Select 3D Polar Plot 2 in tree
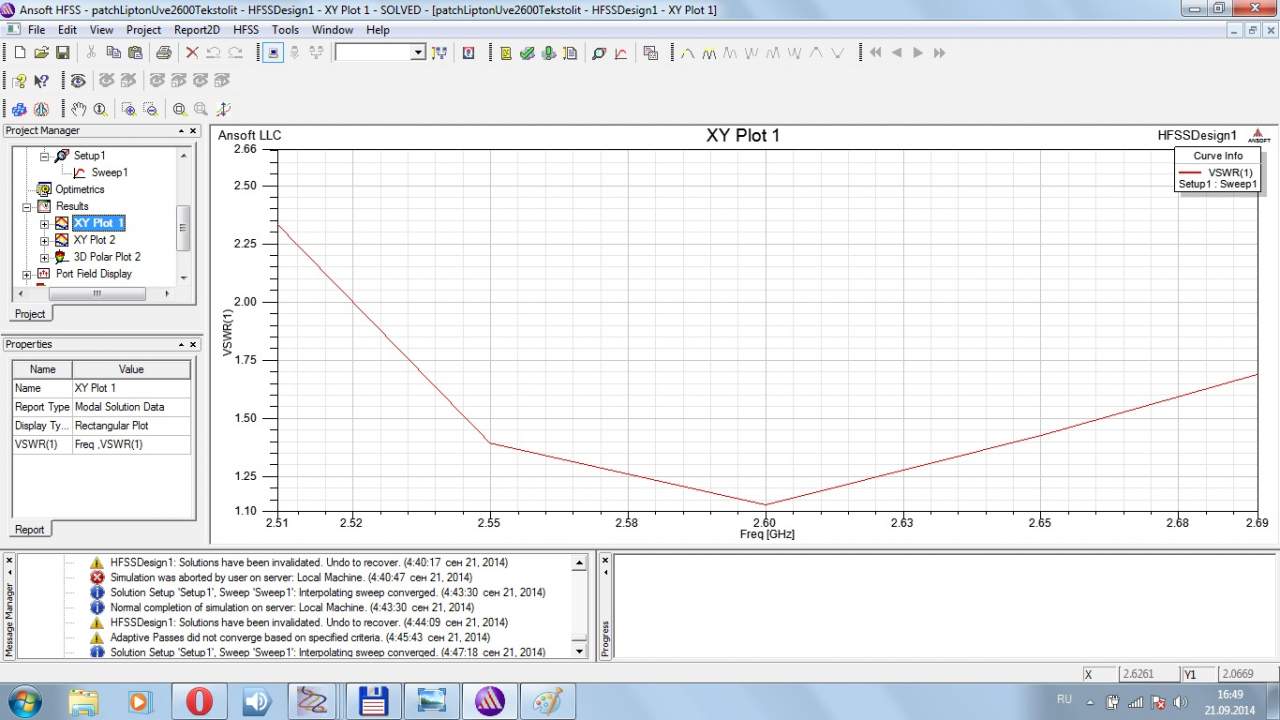 [x=107, y=257]
